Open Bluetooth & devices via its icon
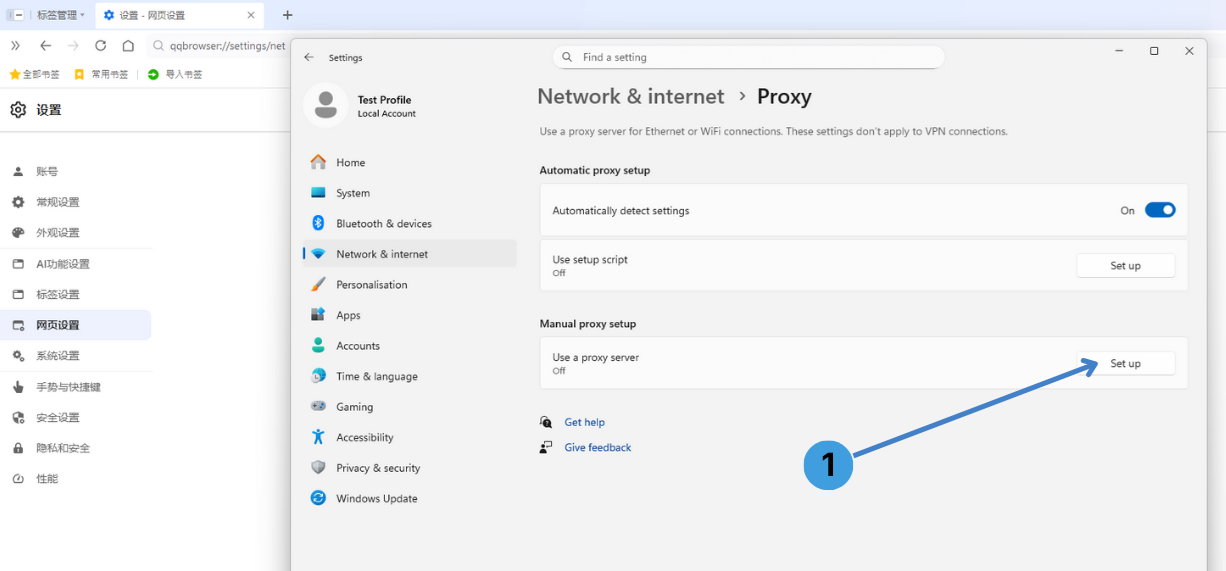 coord(318,223)
